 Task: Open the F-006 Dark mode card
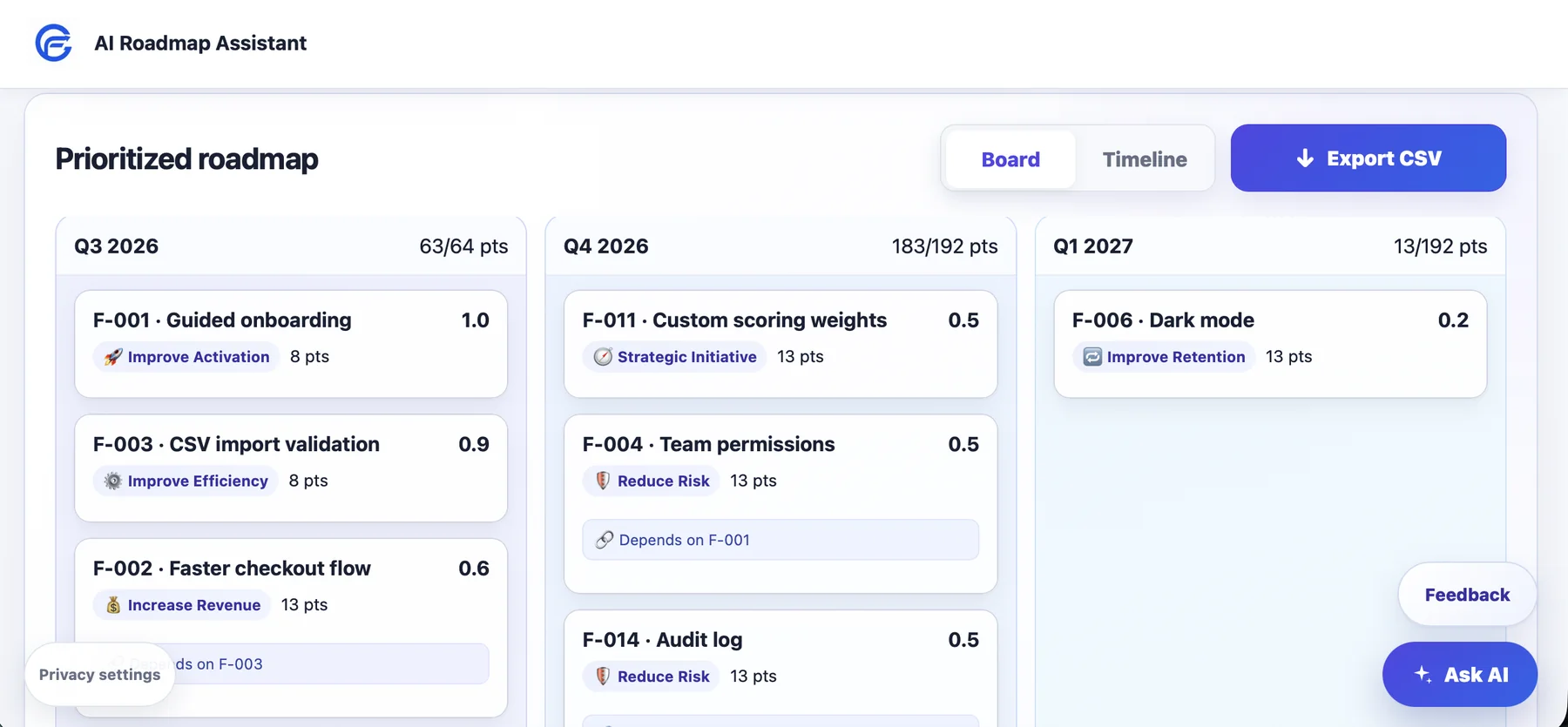[1270, 344]
